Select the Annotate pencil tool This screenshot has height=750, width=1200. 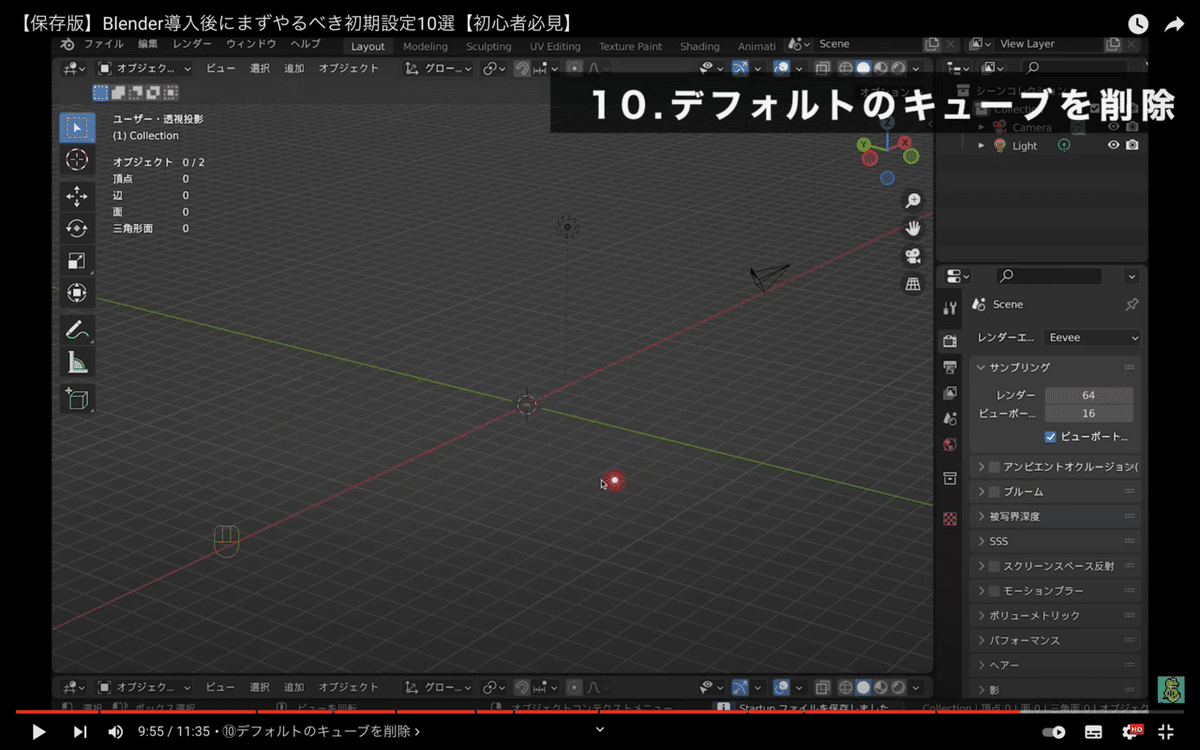(77, 329)
